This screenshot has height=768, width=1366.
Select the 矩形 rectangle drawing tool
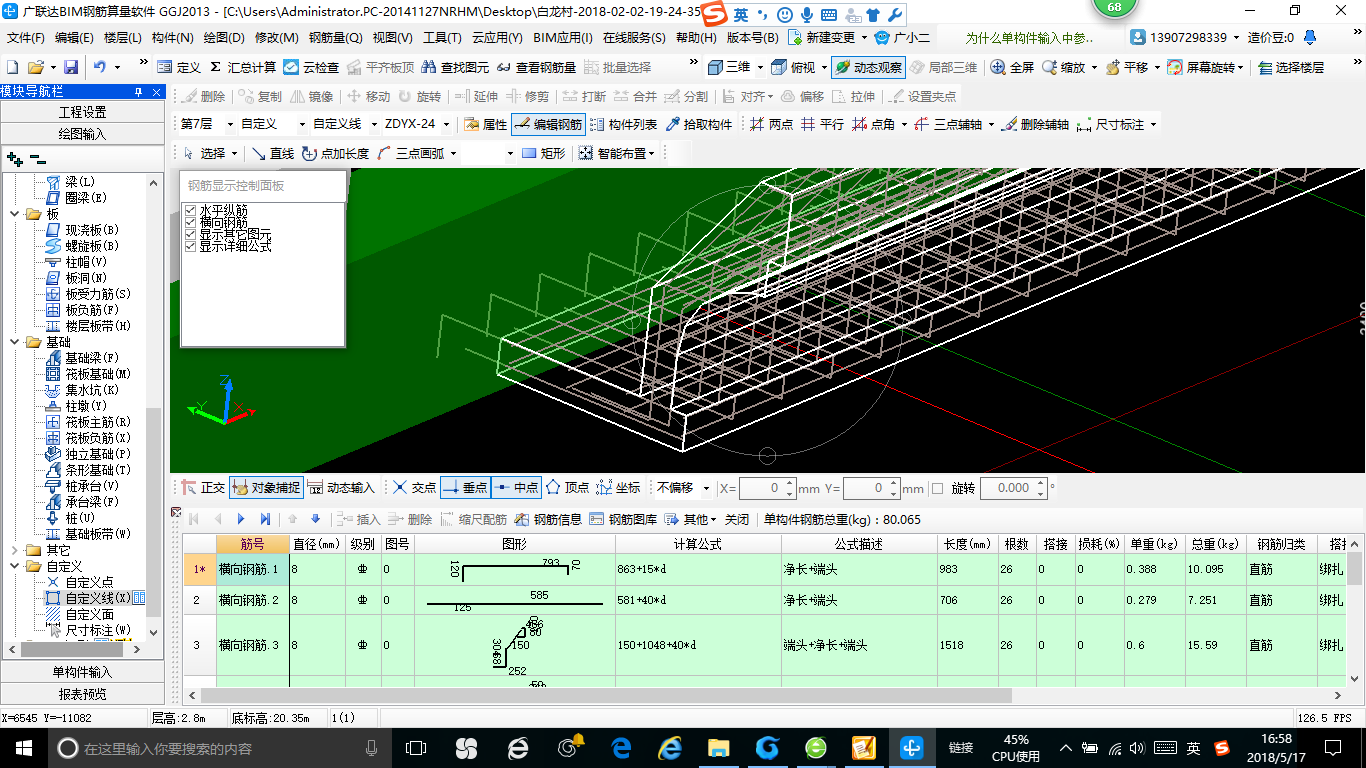(543, 153)
